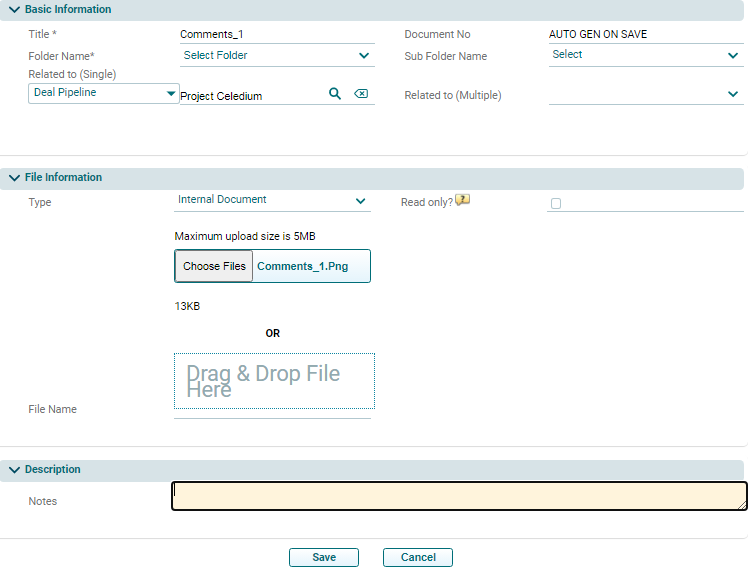Collapse the Basic Information section

pyautogui.click(x=14, y=9)
